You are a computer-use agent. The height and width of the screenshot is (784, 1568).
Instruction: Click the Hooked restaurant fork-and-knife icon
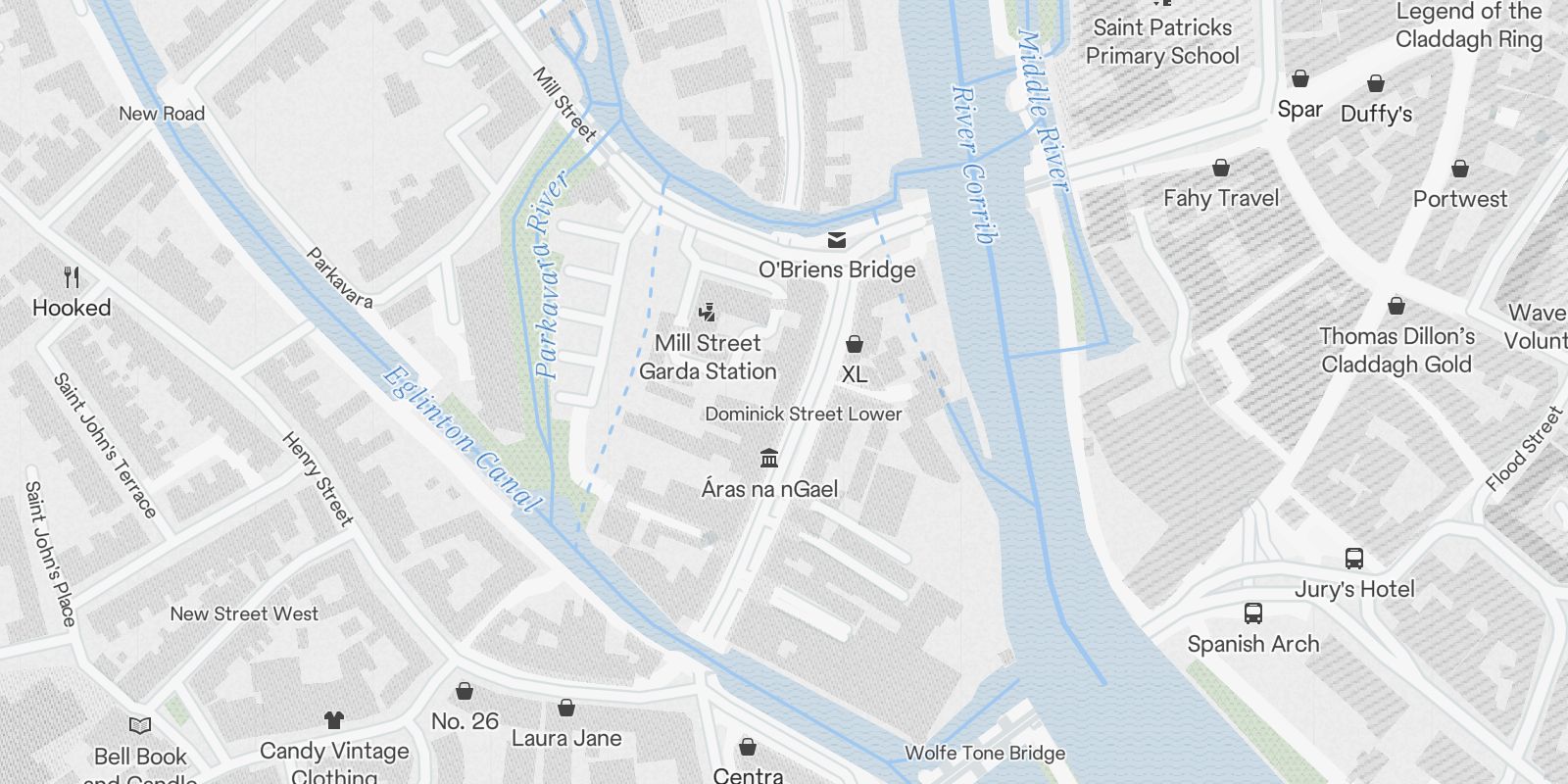(x=72, y=277)
